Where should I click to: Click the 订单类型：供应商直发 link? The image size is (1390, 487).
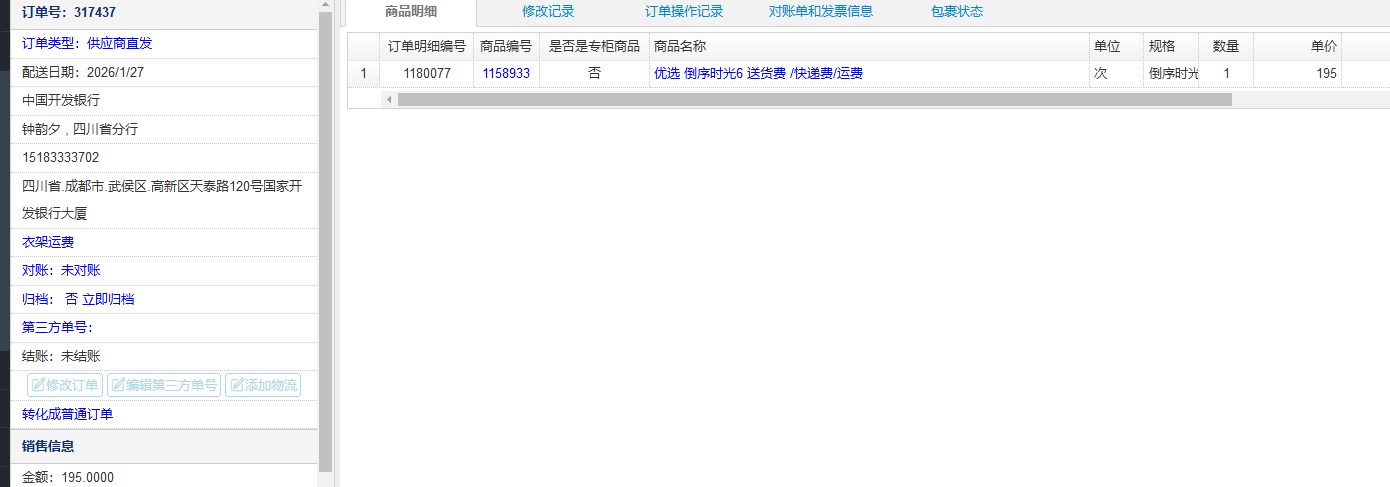(87, 44)
